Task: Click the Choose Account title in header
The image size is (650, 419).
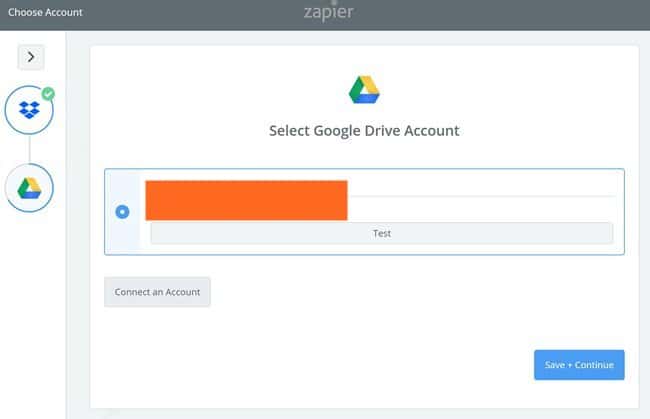Action: [45, 13]
